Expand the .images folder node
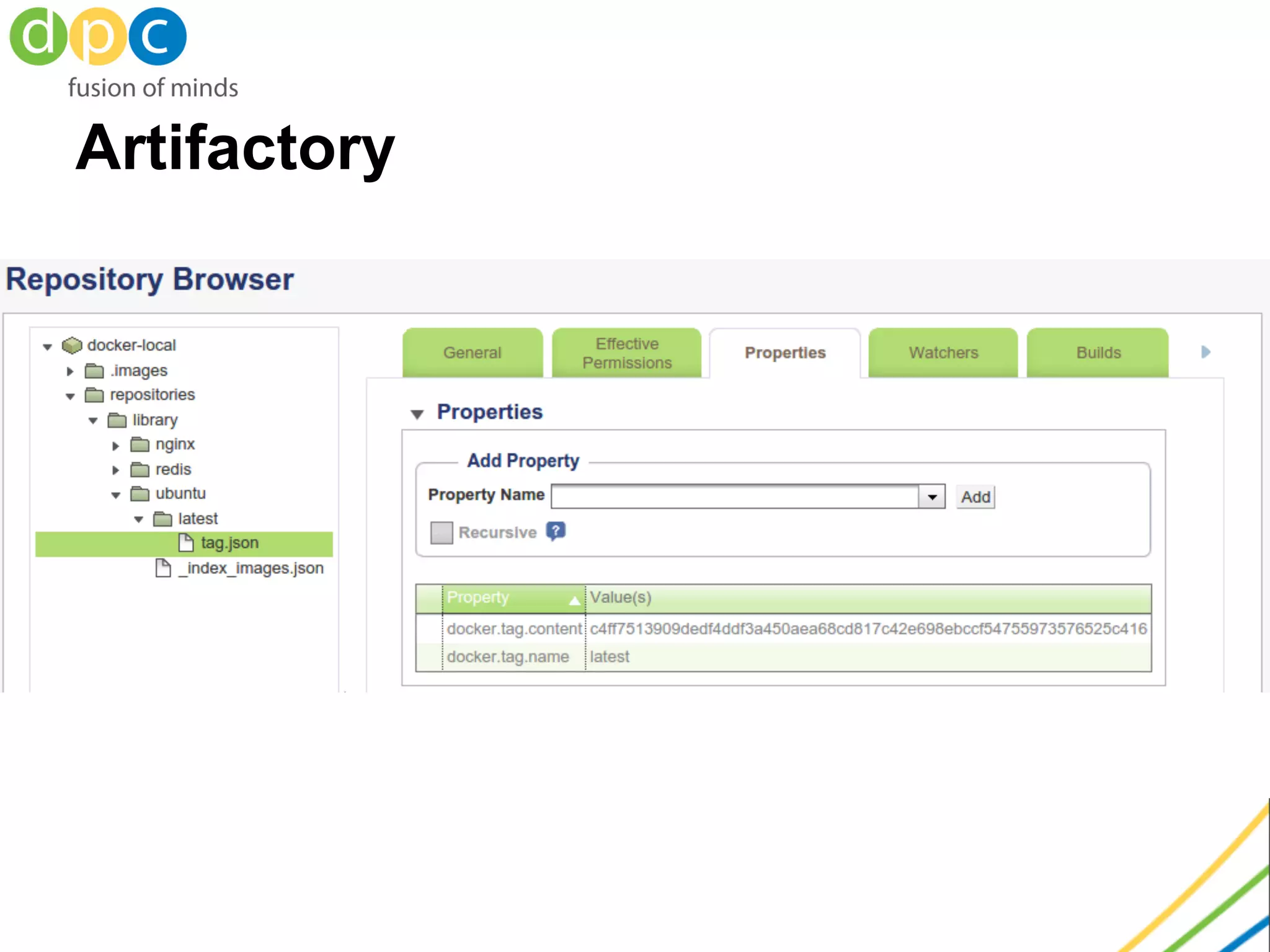Image resolution: width=1270 pixels, height=952 pixels. coord(70,371)
